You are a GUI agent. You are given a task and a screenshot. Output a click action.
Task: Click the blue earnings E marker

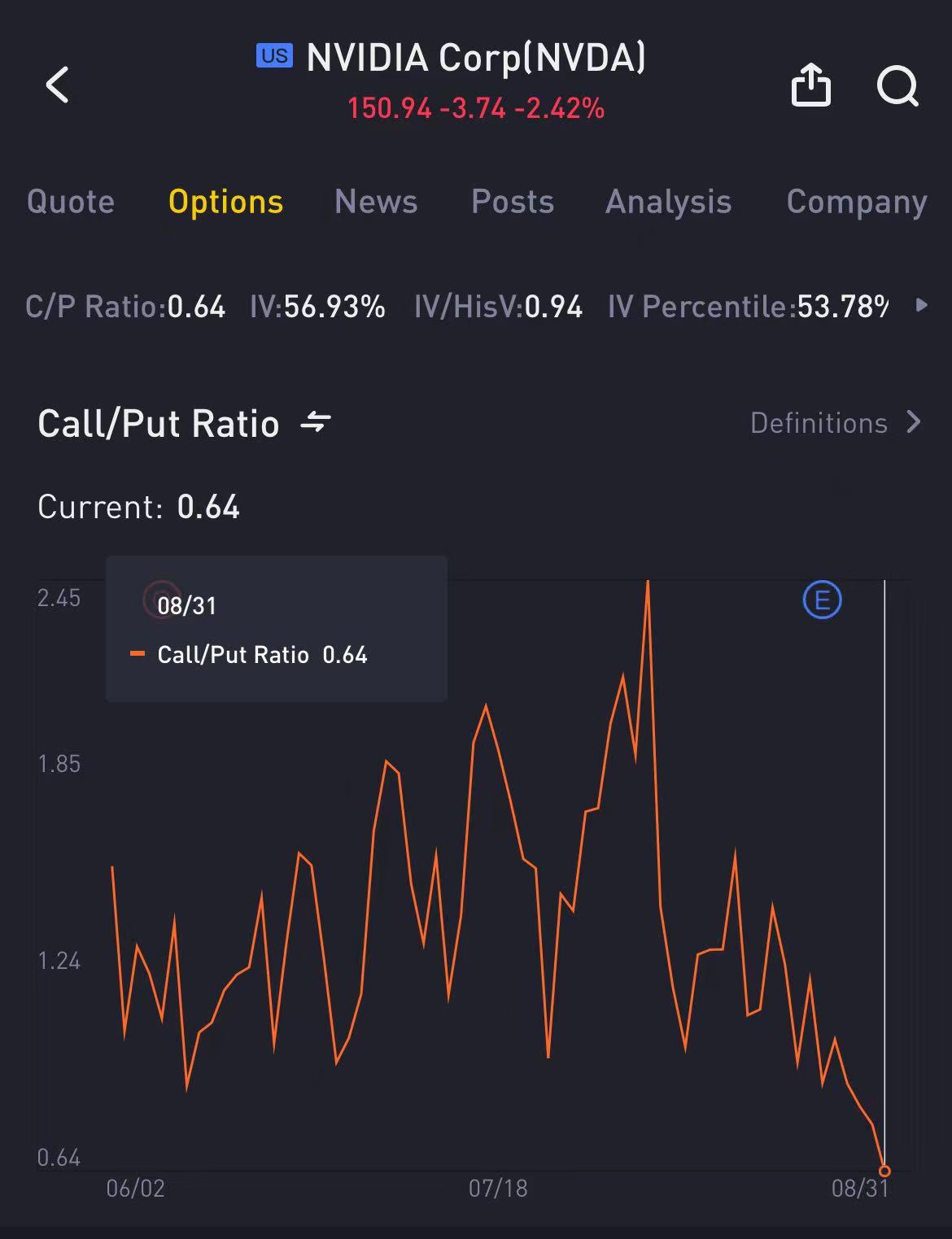[822, 600]
